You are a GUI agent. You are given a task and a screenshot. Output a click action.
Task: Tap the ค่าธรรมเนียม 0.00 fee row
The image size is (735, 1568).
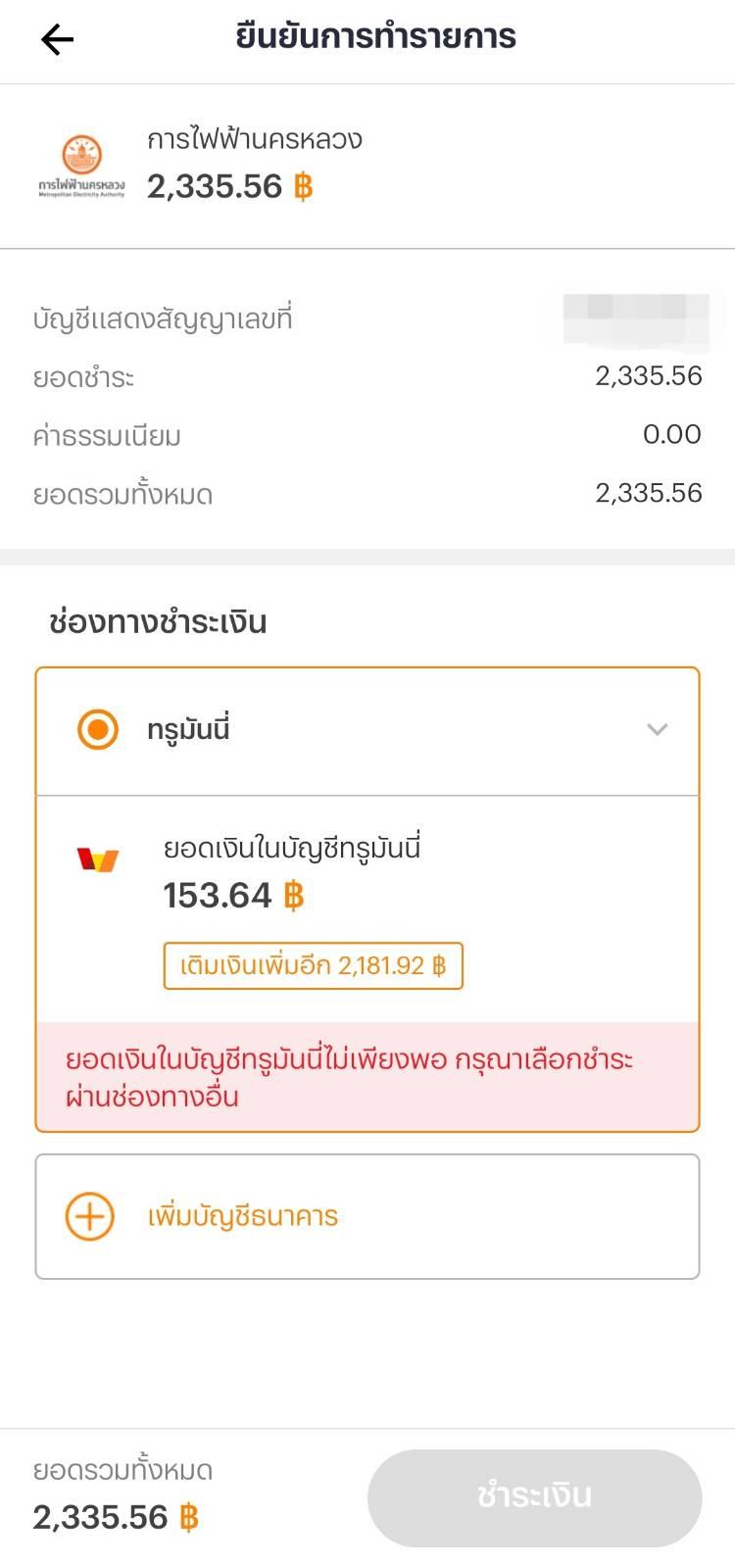click(367, 434)
